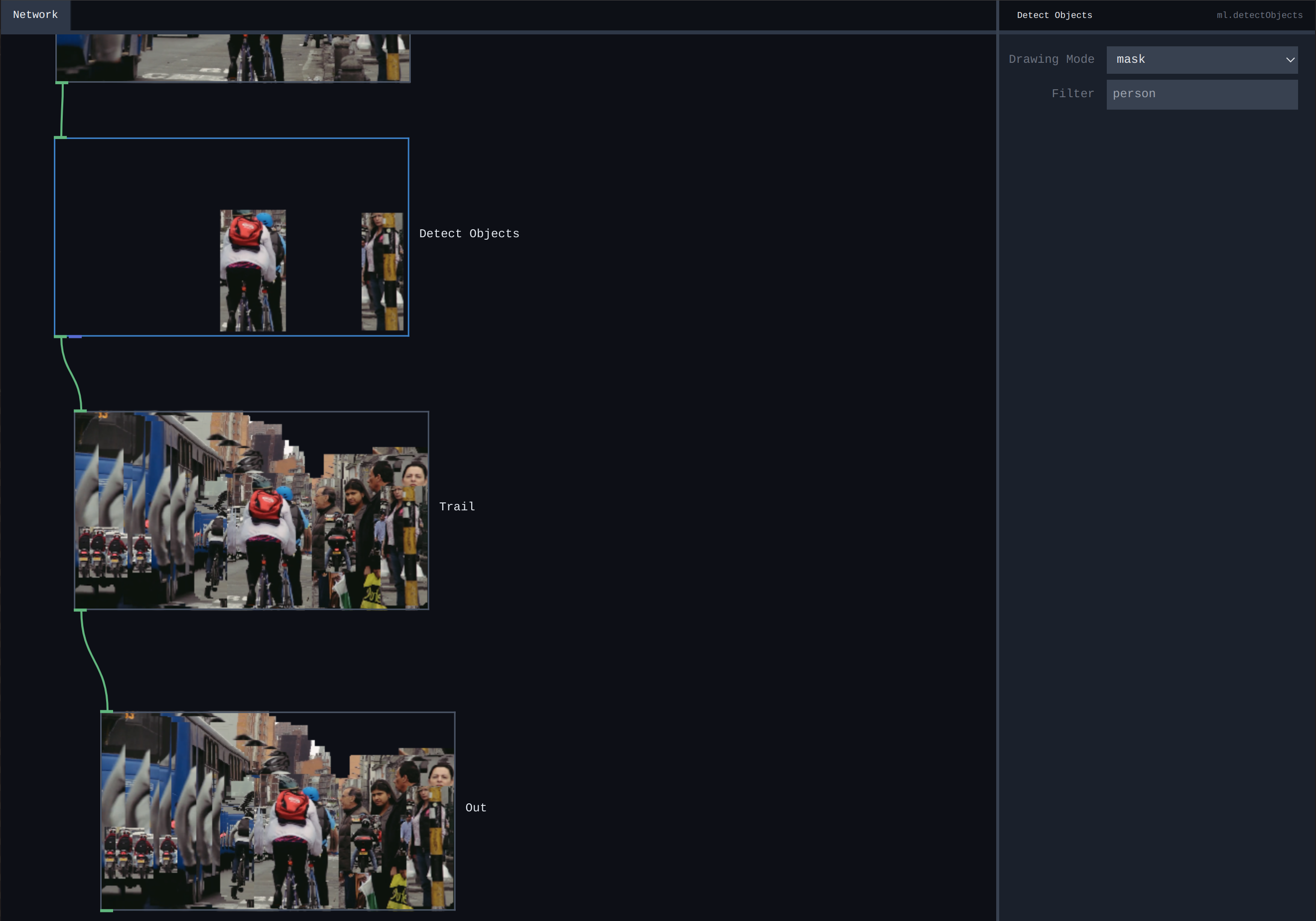
Task: Click the purple output port of Detect Objects
Action: (x=75, y=336)
